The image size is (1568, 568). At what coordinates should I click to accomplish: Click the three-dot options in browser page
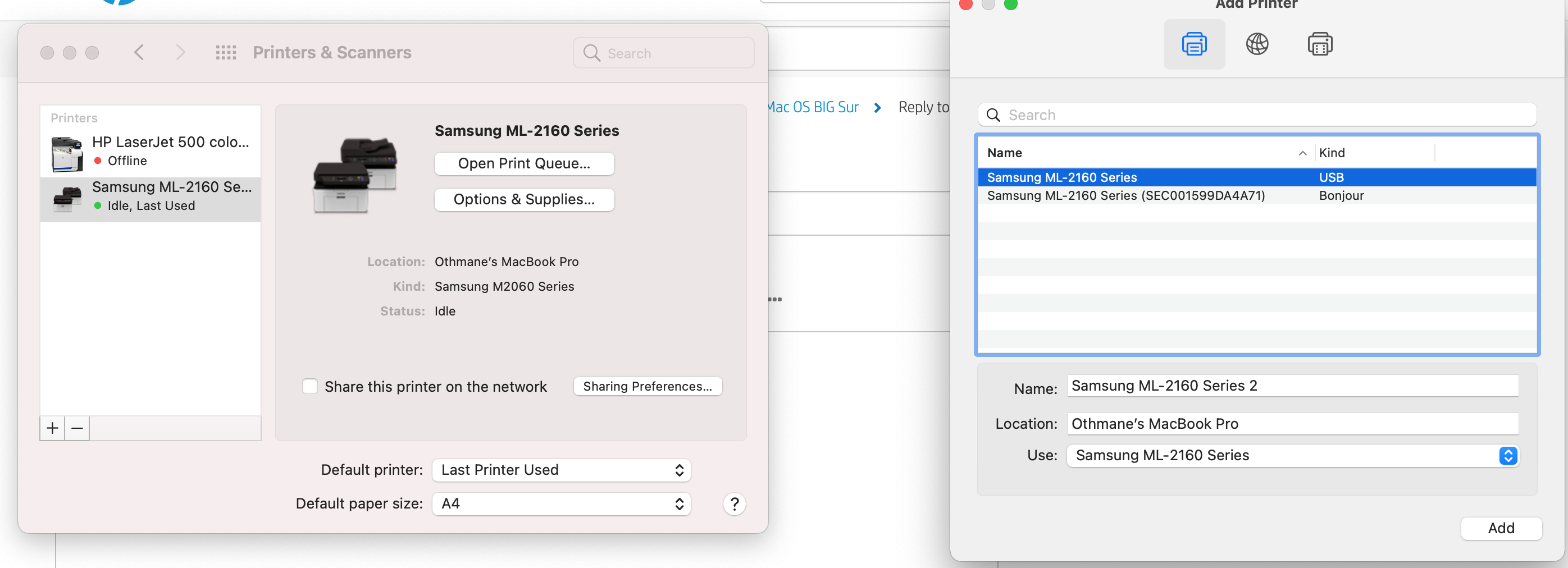click(775, 299)
